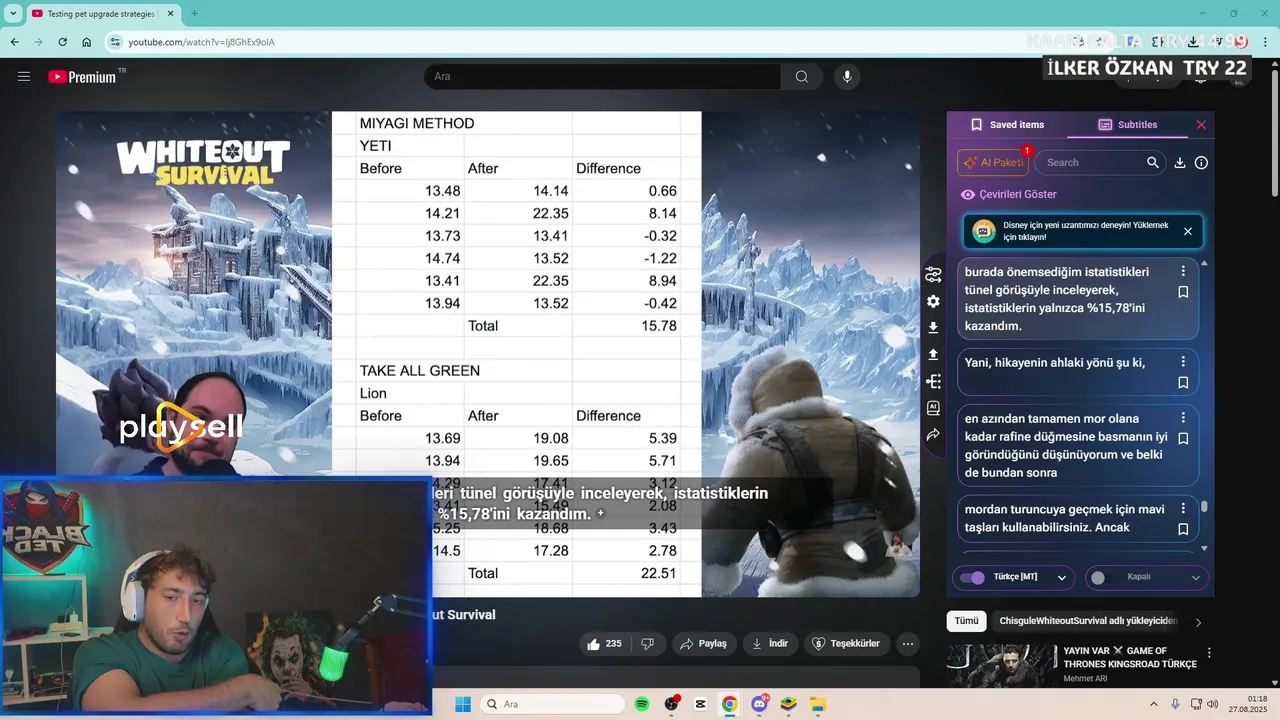Click the Chrome address bar URL
The height and width of the screenshot is (720, 1280).
(x=201, y=42)
